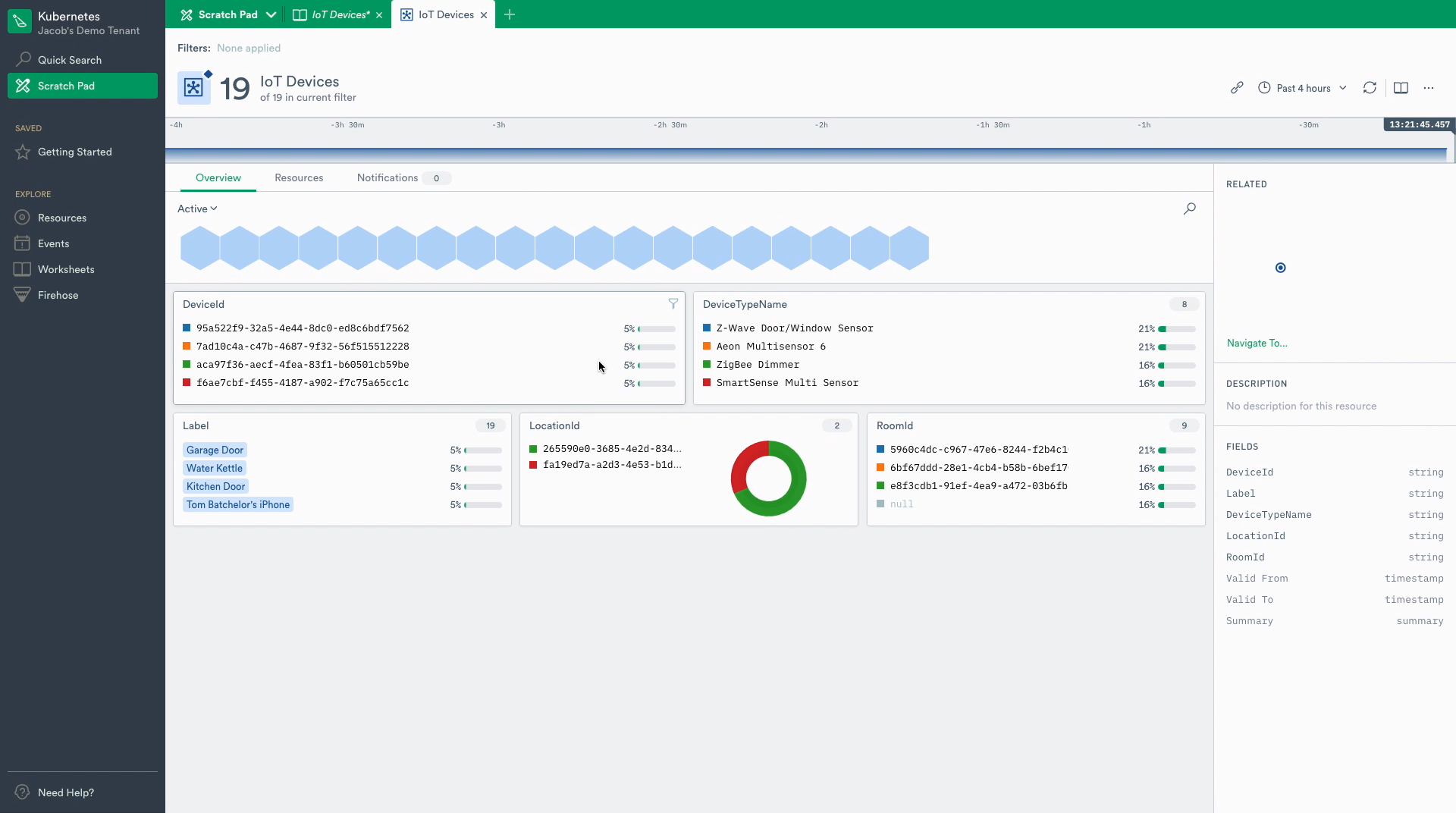Screen dimensions: 1456x819
Task: Select Z-Wave Door/Window Sensor device type
Action: click(949, 328)
